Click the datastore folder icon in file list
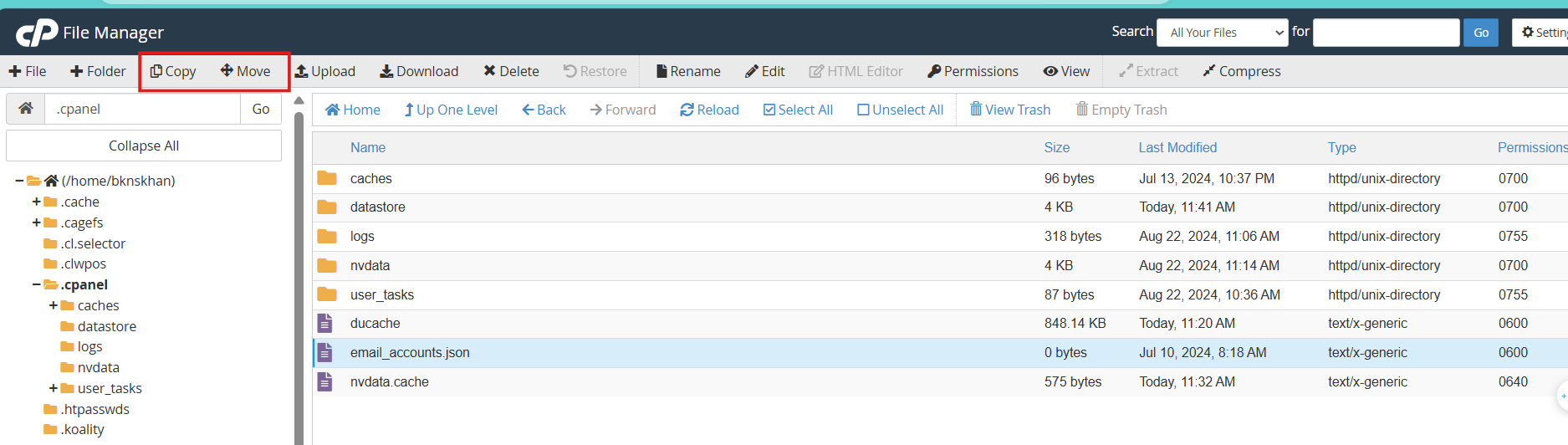This screenshot has height=445, width=1568. tap(327, 207)
